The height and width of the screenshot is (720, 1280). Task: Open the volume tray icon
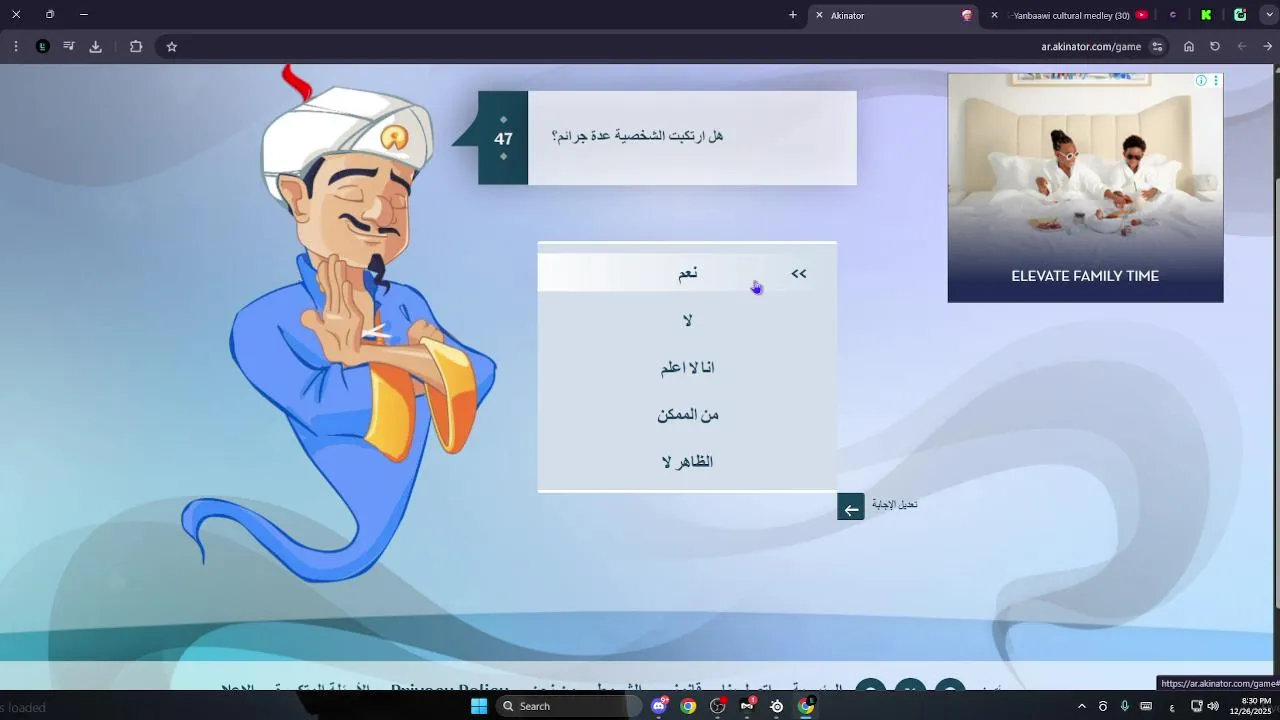(1213, 706)
